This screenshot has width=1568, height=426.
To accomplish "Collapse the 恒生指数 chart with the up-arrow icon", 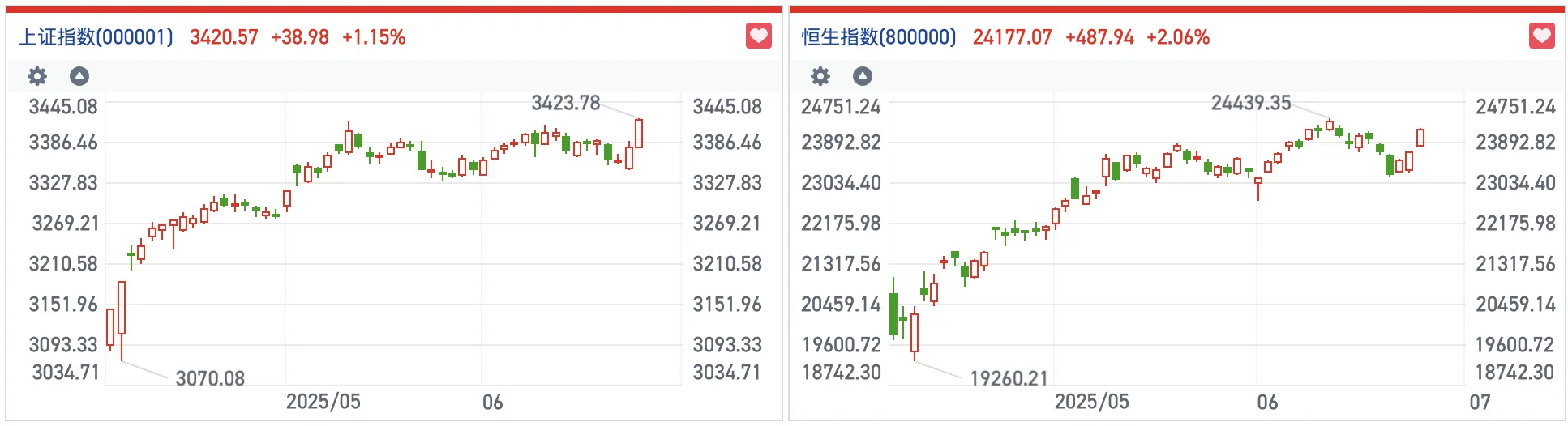I will pos(863,76).
